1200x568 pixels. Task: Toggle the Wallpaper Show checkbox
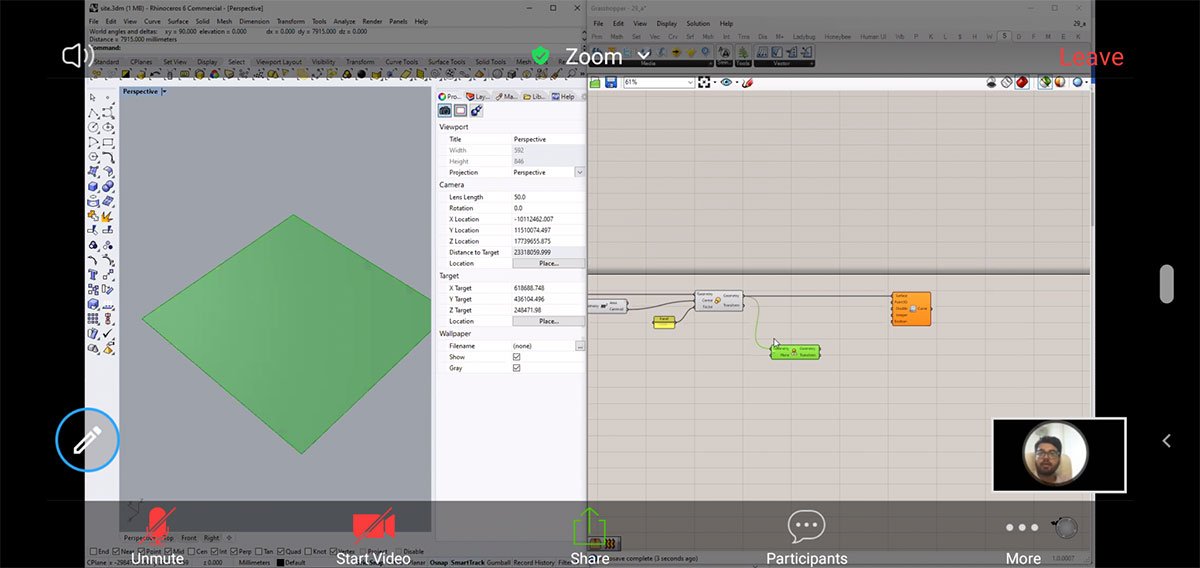pyautogui.click(x=517, y=357)
